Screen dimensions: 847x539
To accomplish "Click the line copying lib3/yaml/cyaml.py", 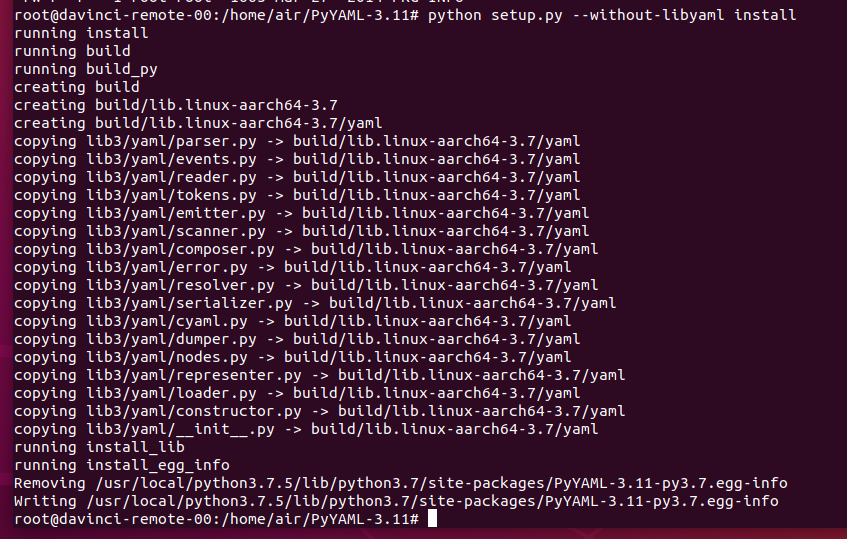I will coord(292,321).
